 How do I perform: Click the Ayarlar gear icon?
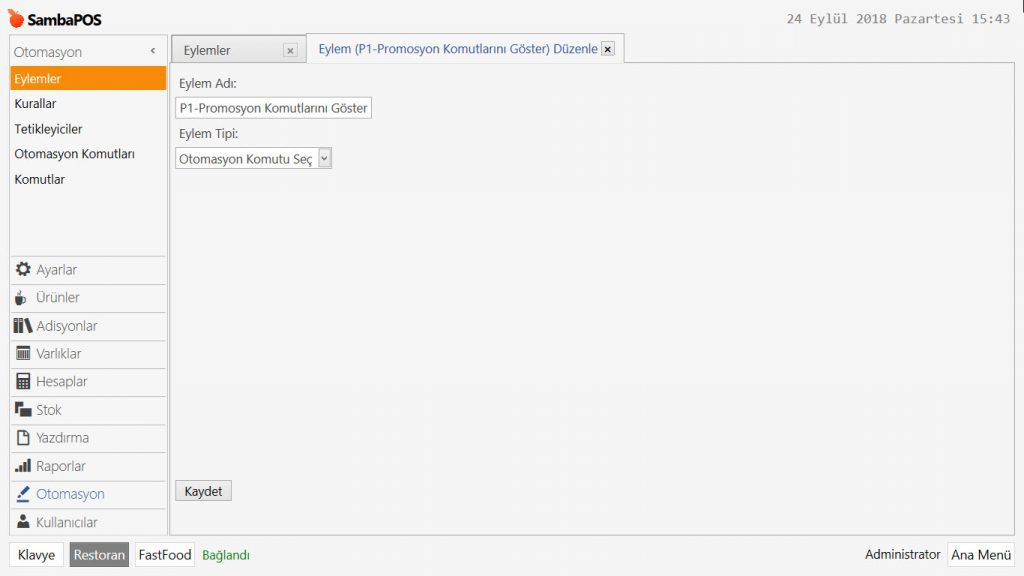[23, 269]
